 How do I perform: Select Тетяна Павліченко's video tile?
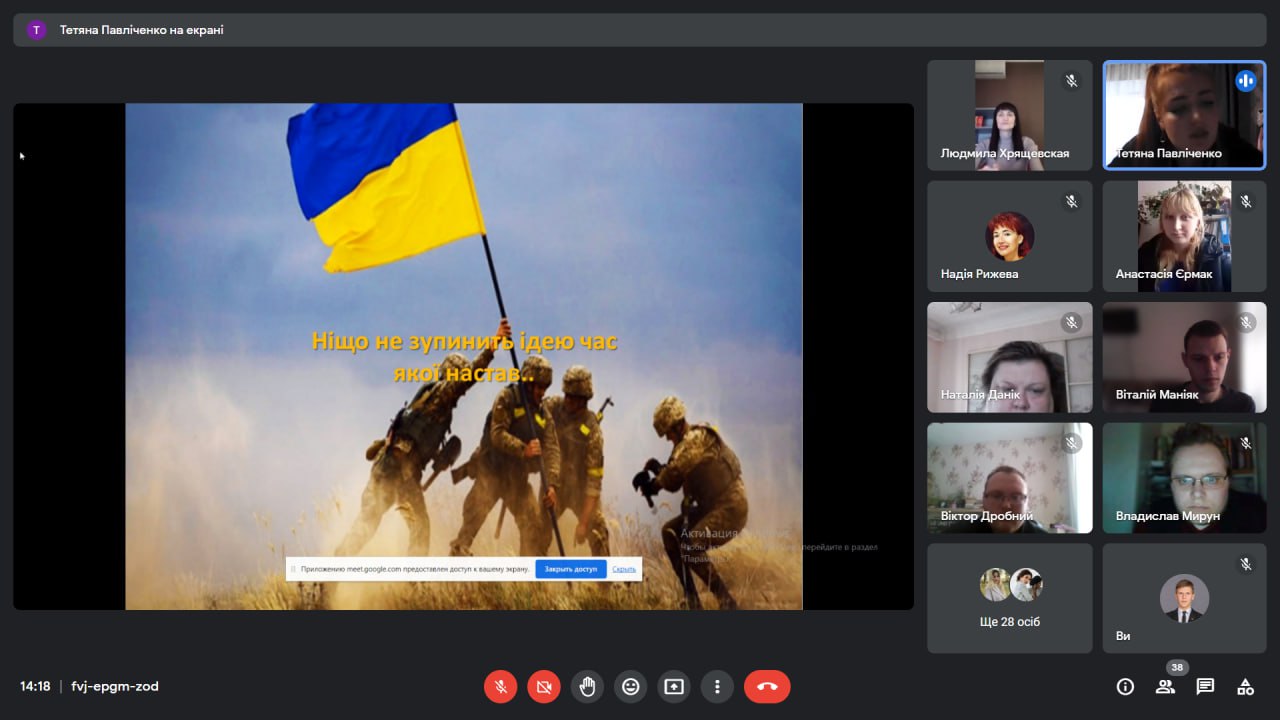pos(1184,115)
